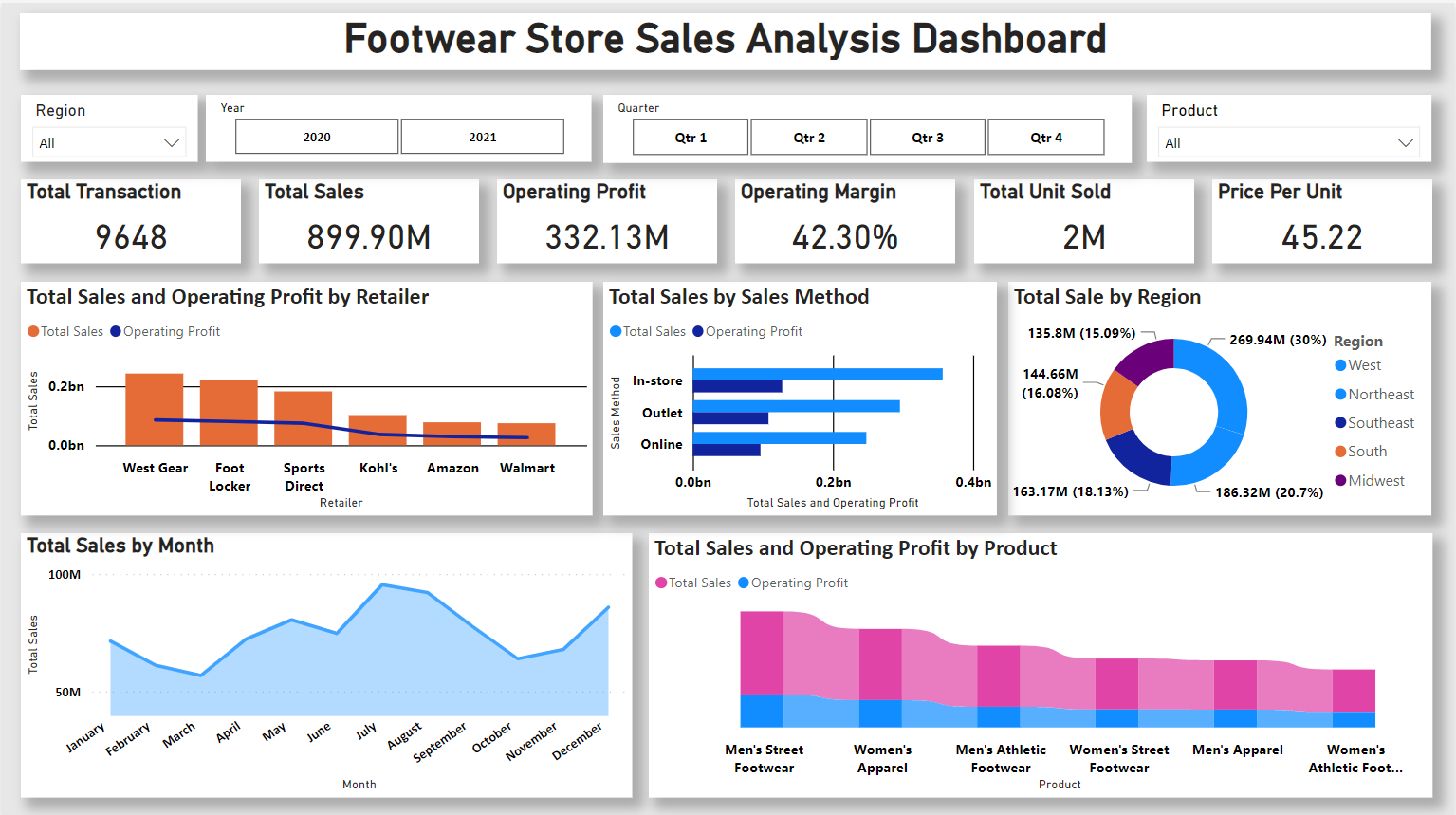This screenshot has width=1456, height=815.
Task: Pick Qtr 3 quarter filter
Action: tap(928, 138)
